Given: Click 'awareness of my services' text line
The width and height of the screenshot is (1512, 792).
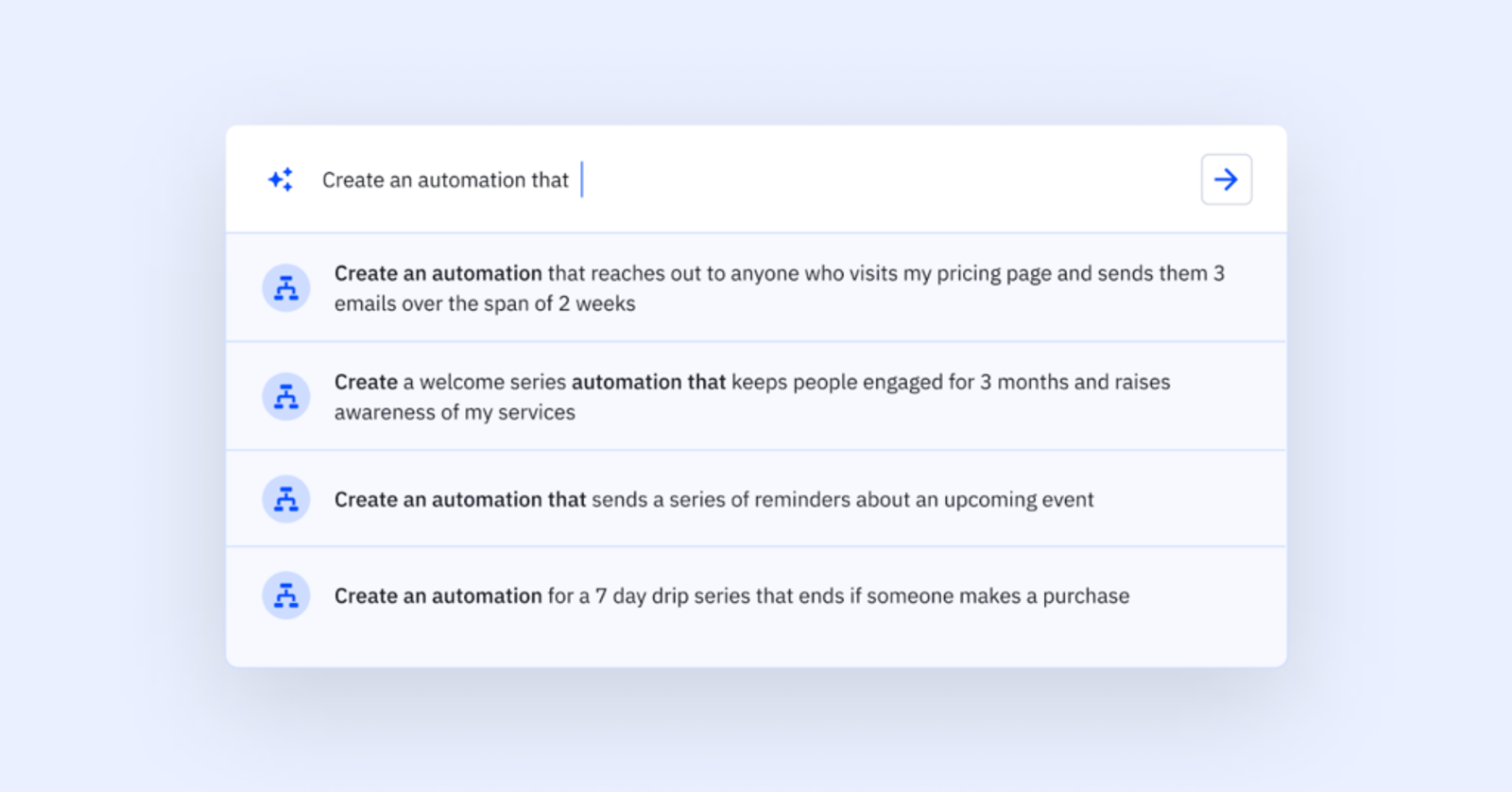Looking at the screenshot, I should [x=455, y=412].
